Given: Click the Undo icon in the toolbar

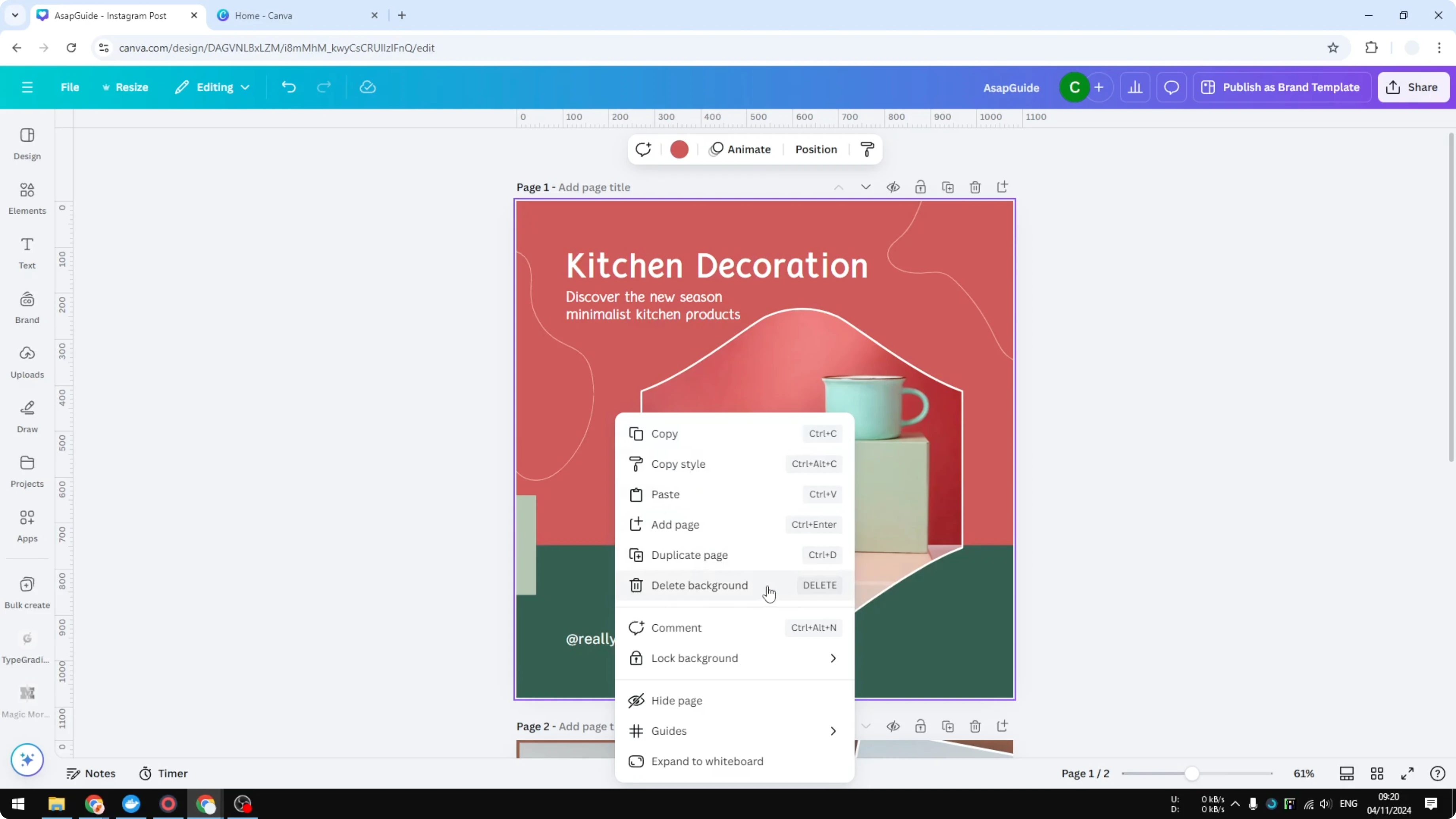Looking at the screenshot, I should point(288,87).
